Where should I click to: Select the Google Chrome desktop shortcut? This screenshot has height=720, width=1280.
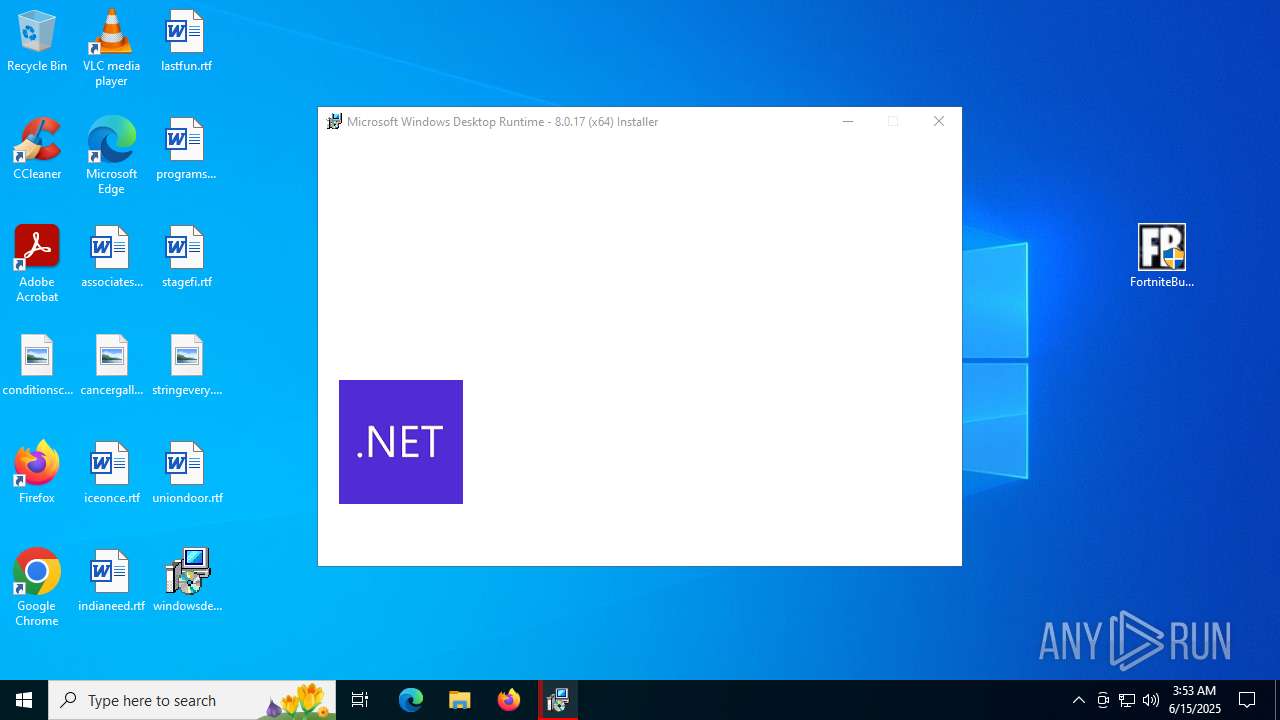click(37, 588)
